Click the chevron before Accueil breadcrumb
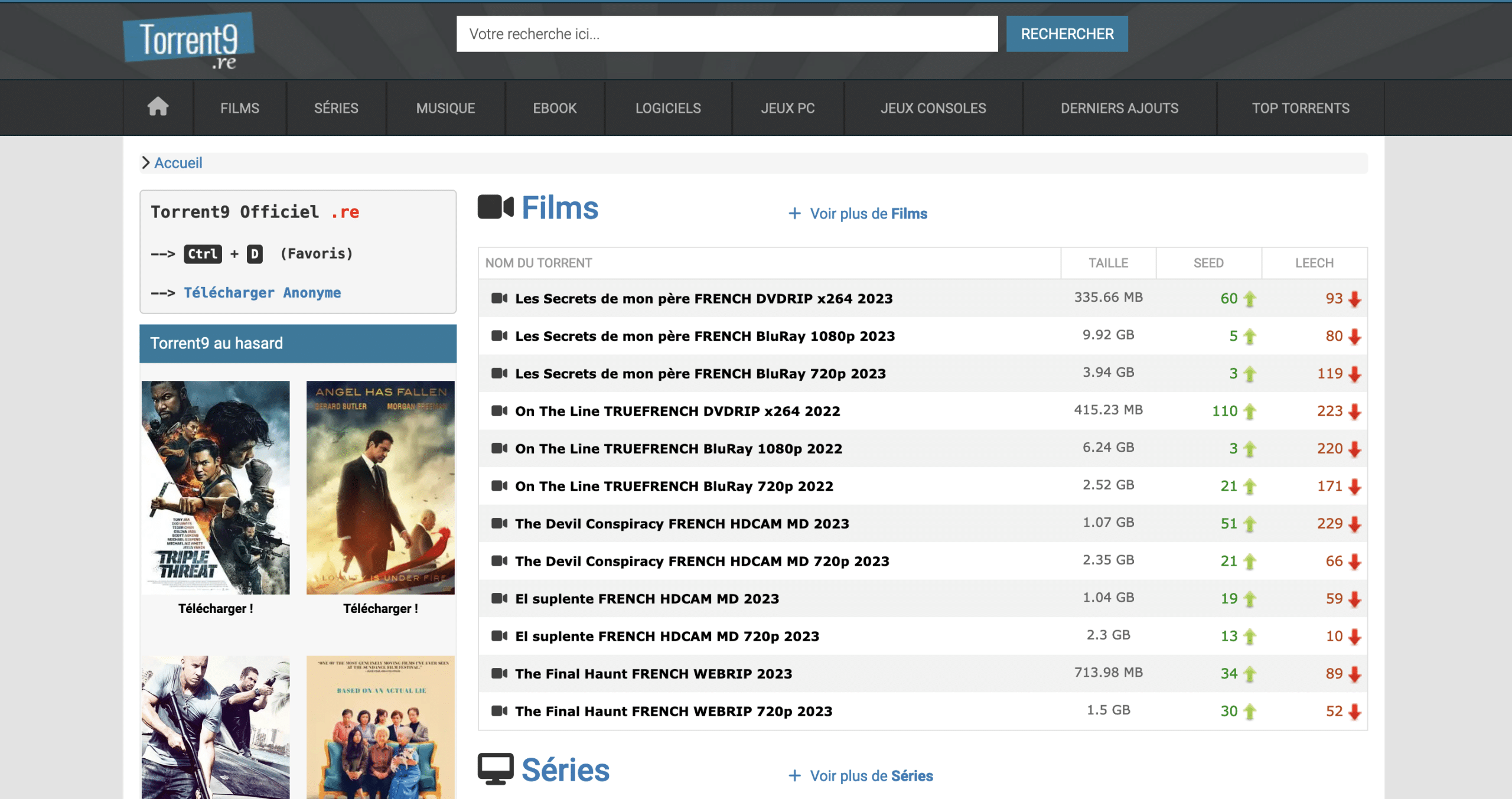 (146, 162)
